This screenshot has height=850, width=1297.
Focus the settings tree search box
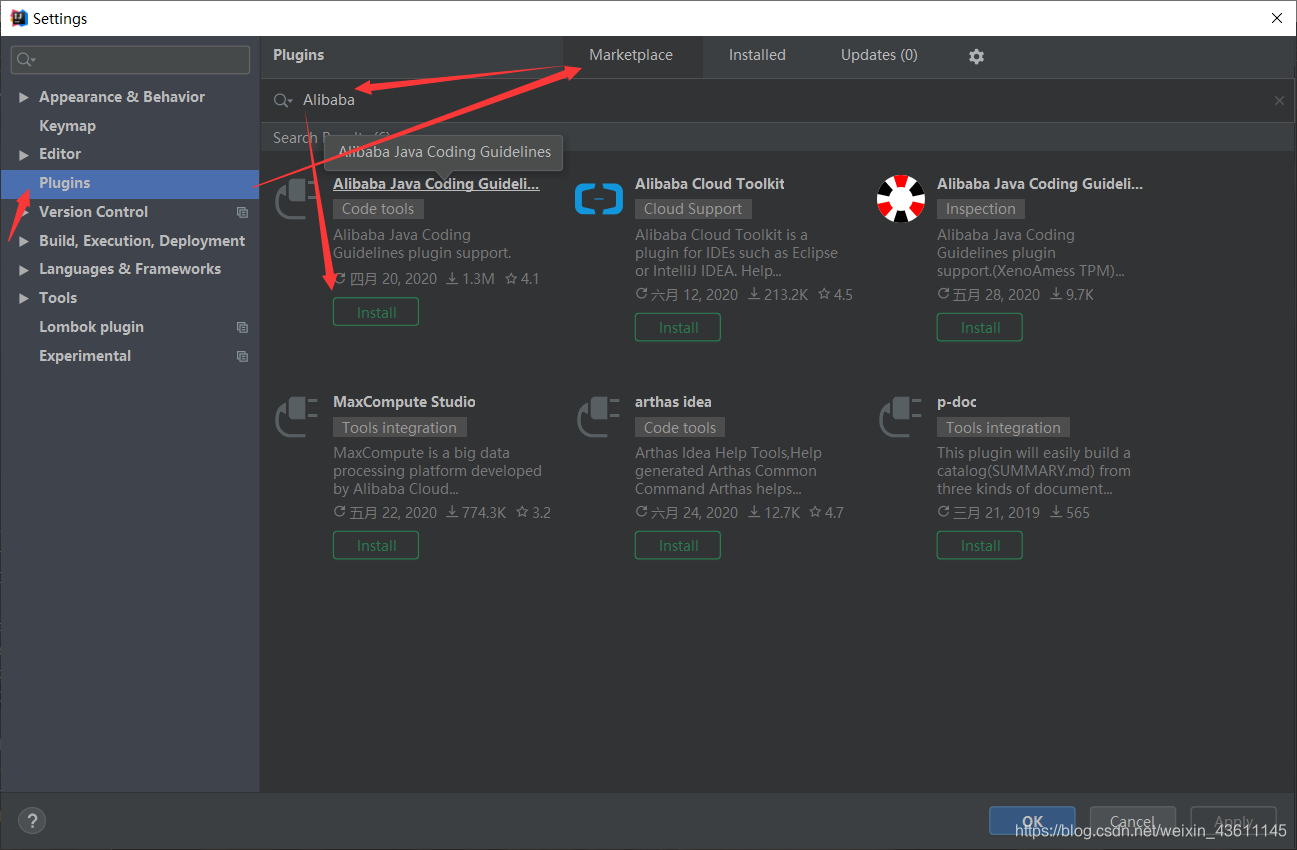click(131, 60)
